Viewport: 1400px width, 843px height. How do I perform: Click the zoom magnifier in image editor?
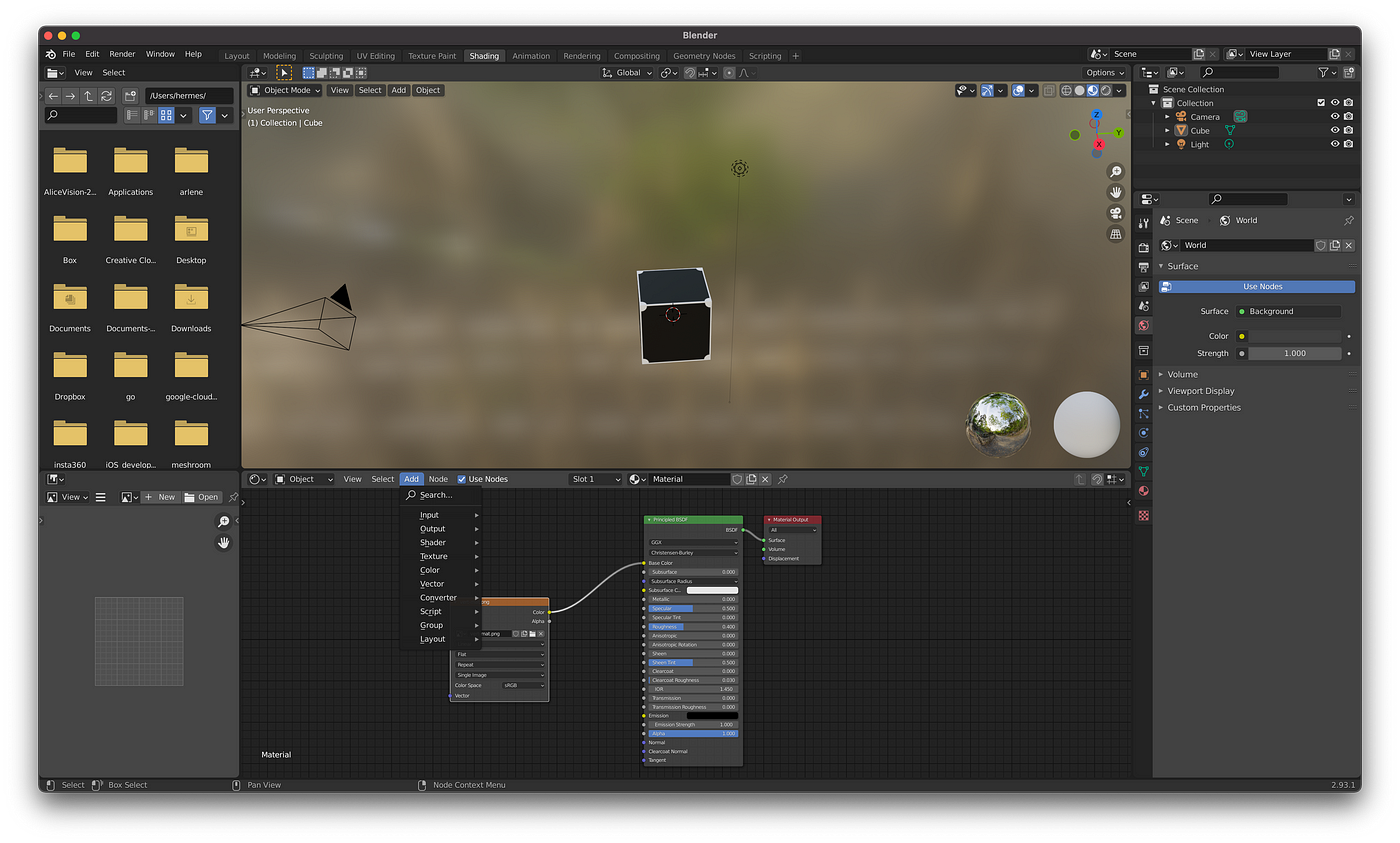(x=223, y=522)
